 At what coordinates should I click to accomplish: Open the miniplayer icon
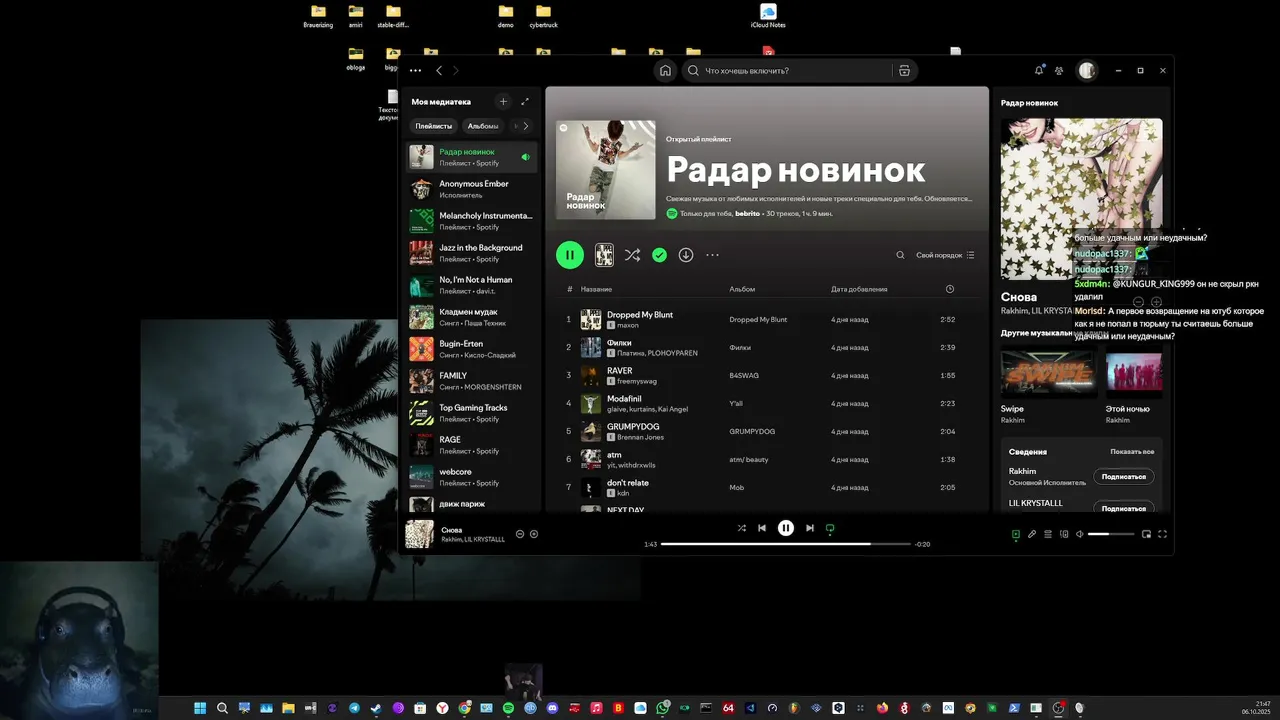(x=1146, y=534)
